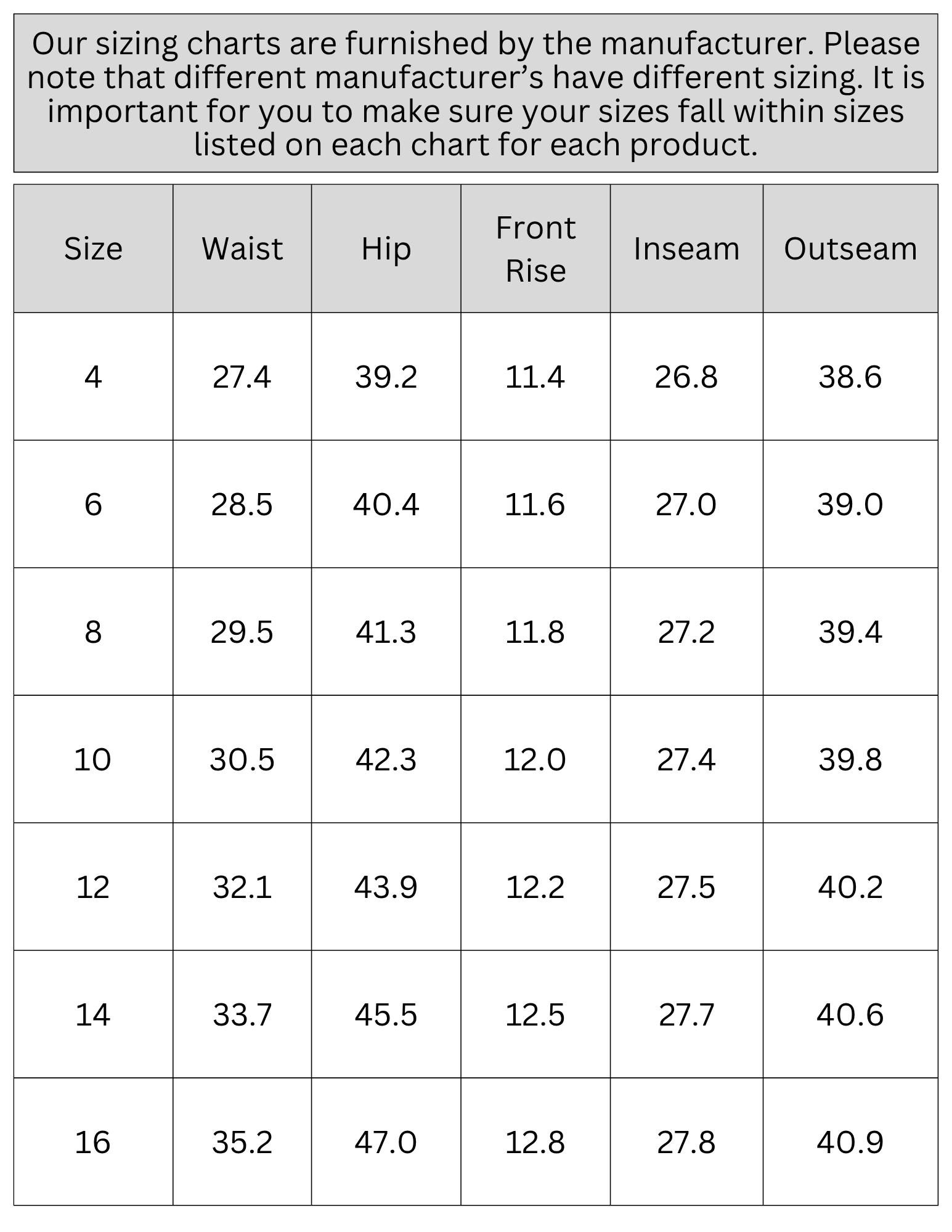The width and height of the screenshot is (952, 1232).
Task: Click the size 16 row label
Action: pyautogui.click(x=93, y=1142)
